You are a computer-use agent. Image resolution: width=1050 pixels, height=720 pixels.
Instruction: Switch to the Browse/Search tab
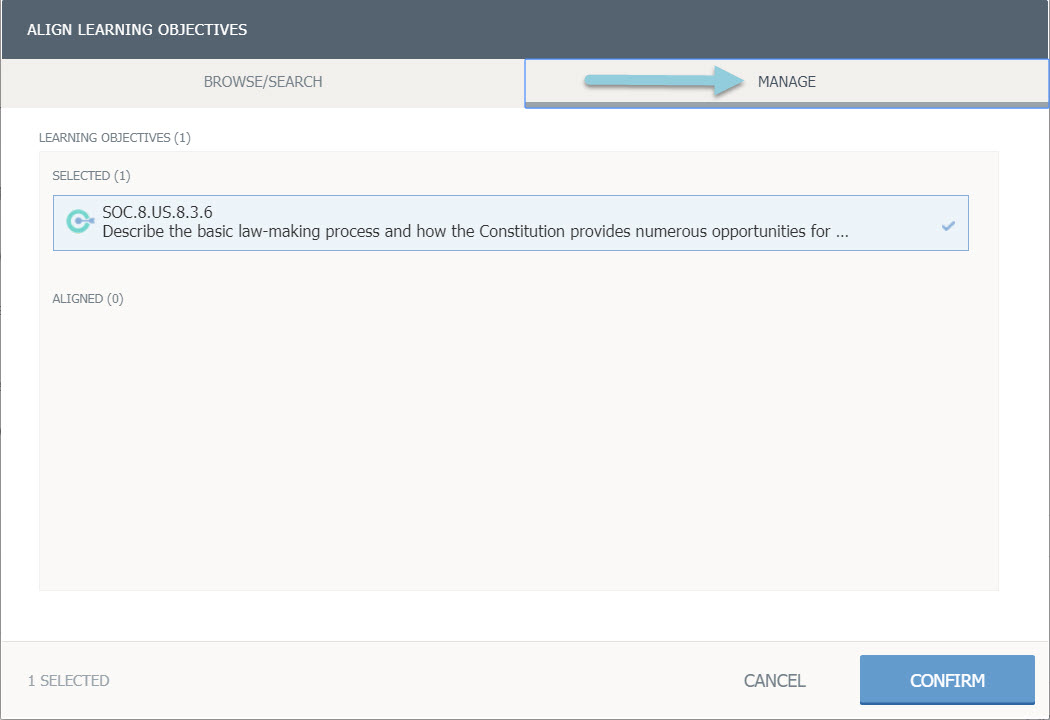pyautogui.click(x=263, y=82)
